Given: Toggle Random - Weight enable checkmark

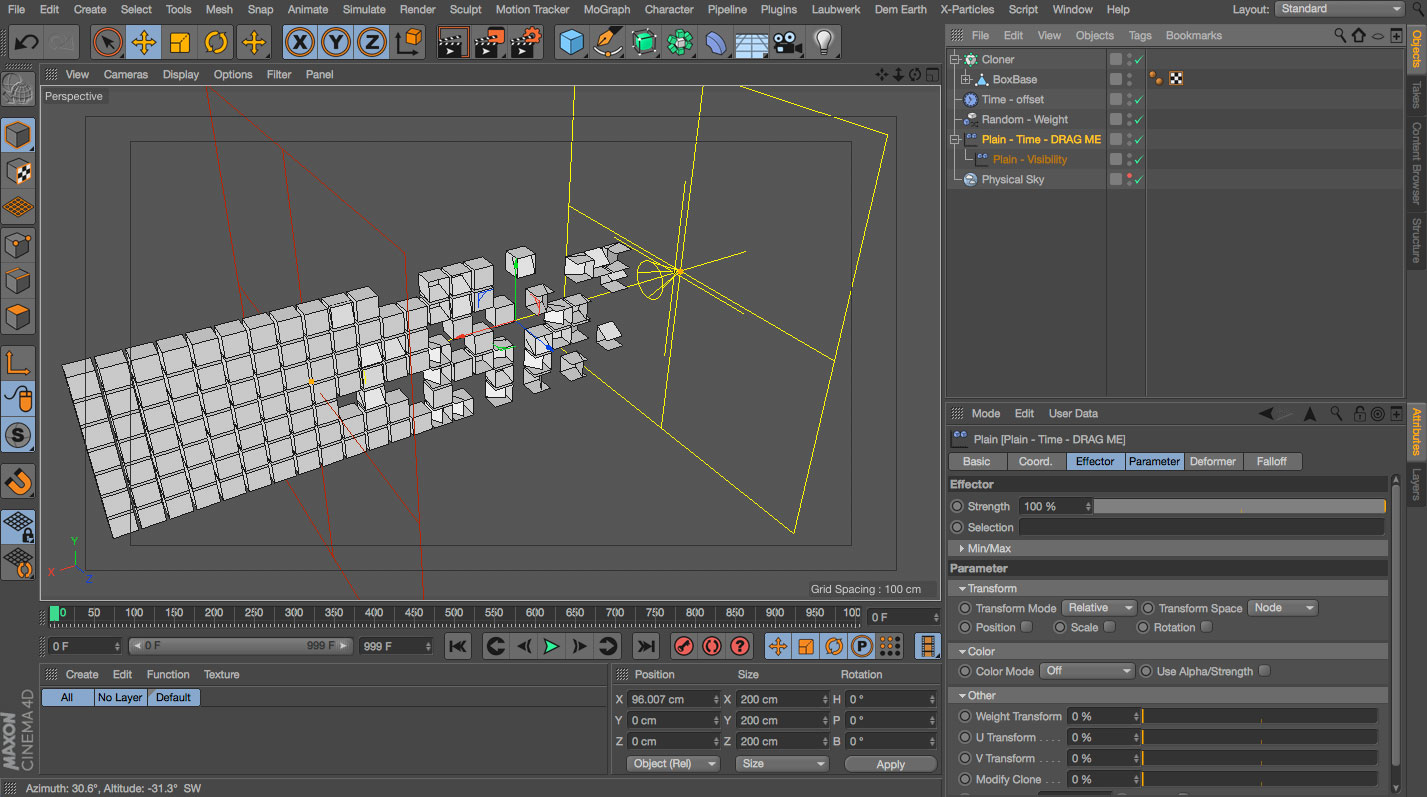Looking at the screenshot, I should click(1139, 119).
